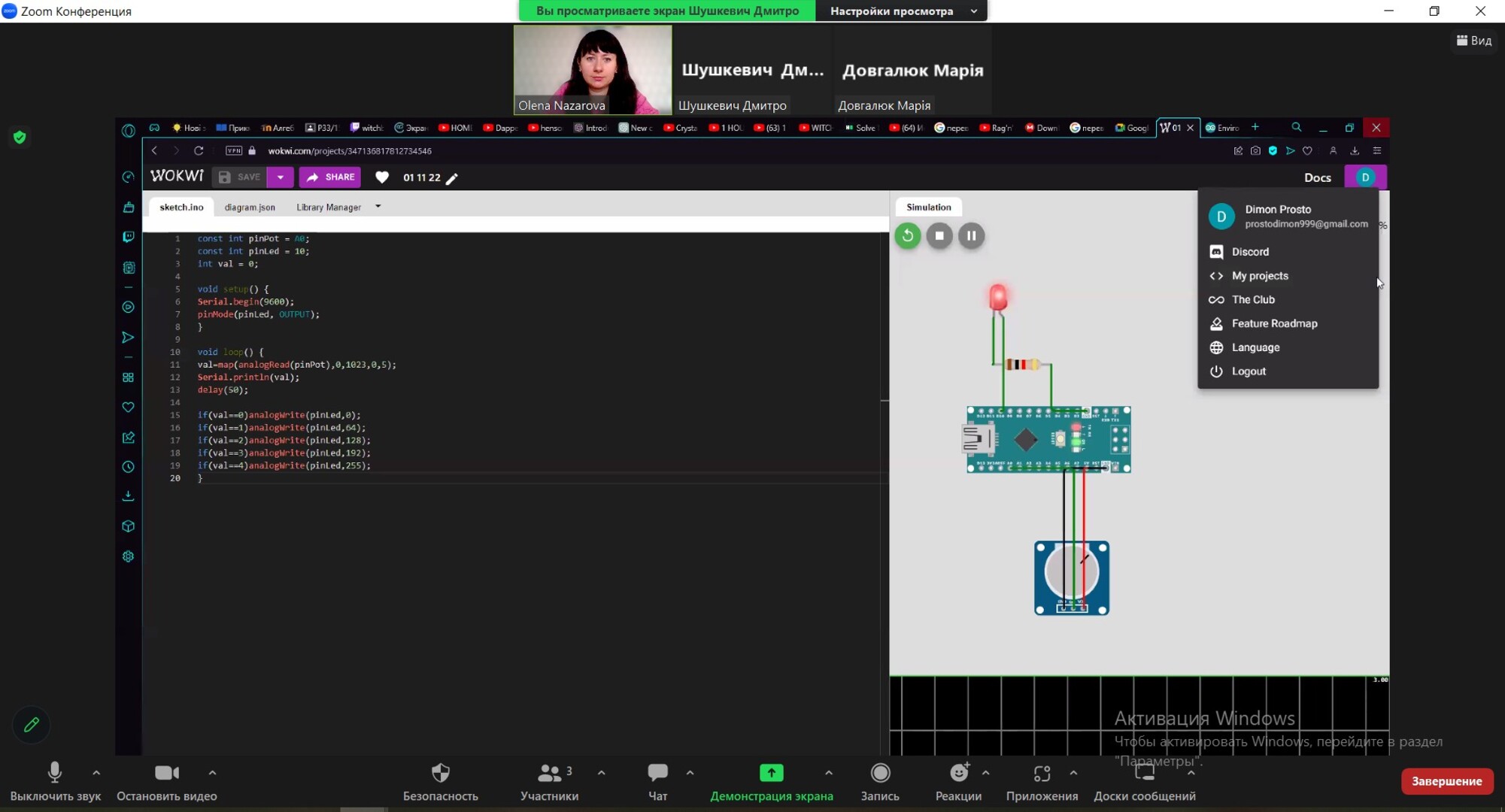Stop the running simulation
Viewport: 1505px width, 812px height.
(x=939, y=236)
